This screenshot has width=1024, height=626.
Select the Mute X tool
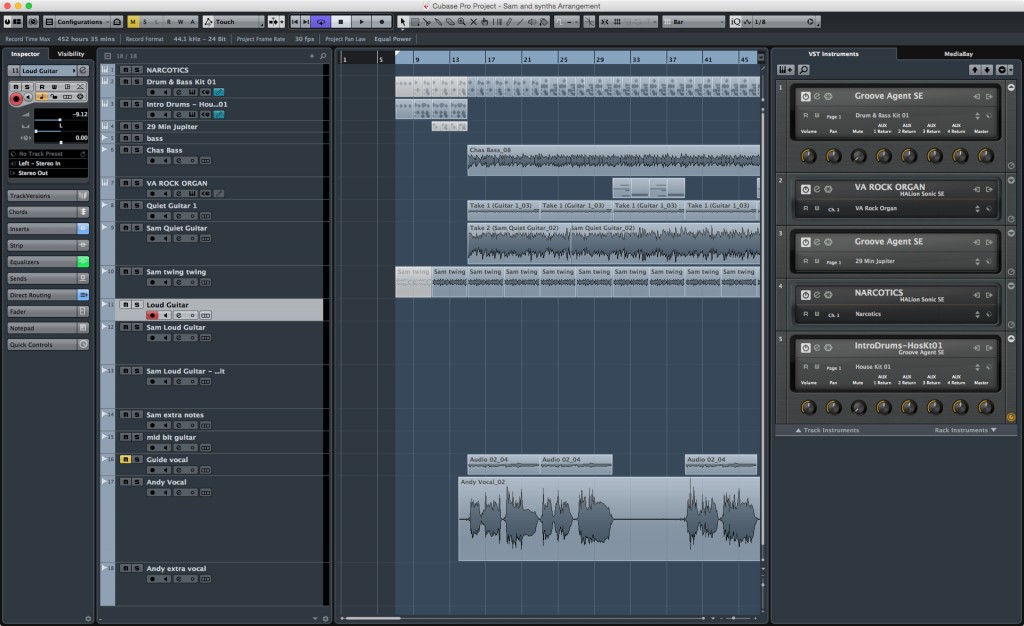(x=473, y=22)
